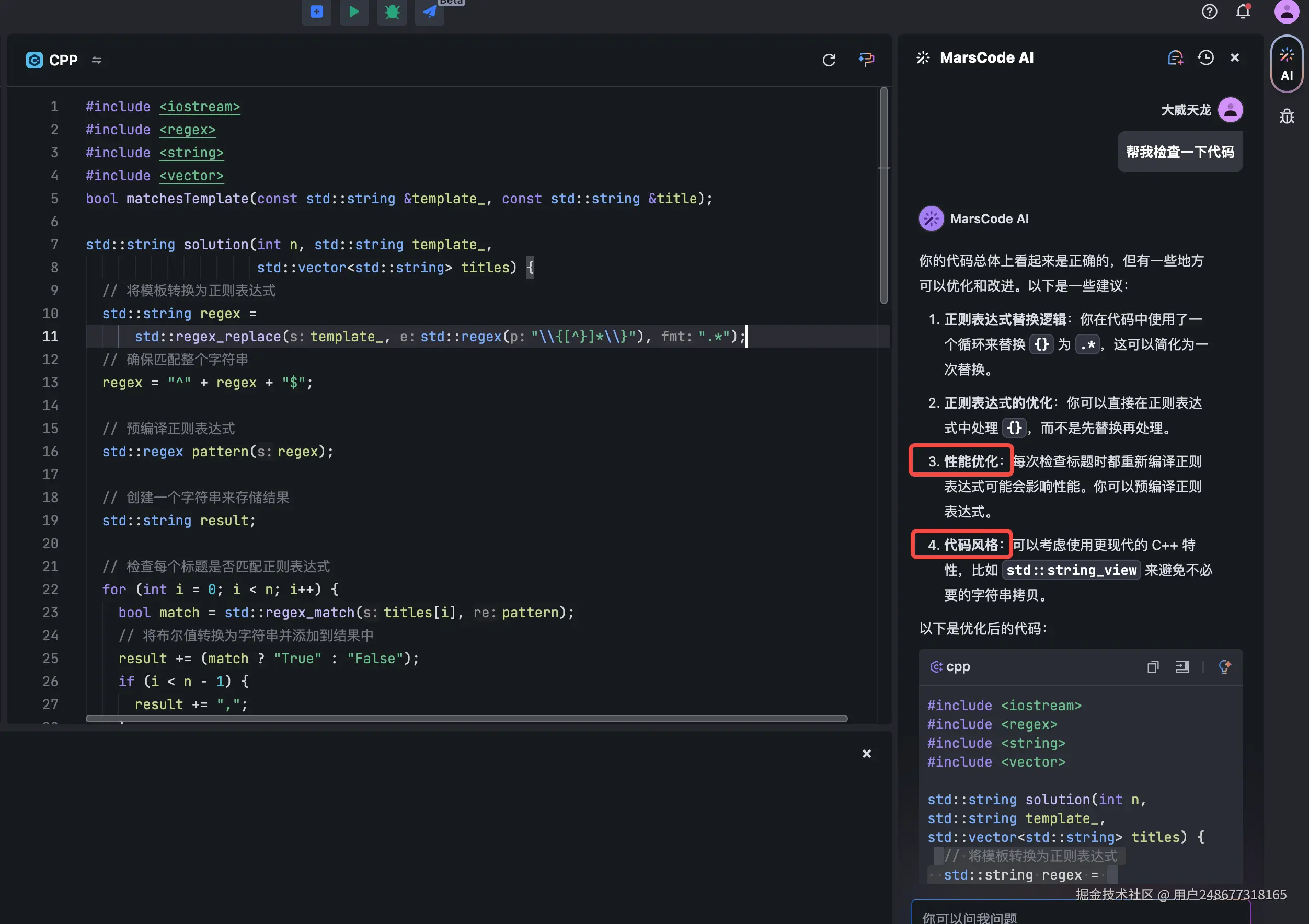Open MarsCode AI chat history

coord(1205,57)
